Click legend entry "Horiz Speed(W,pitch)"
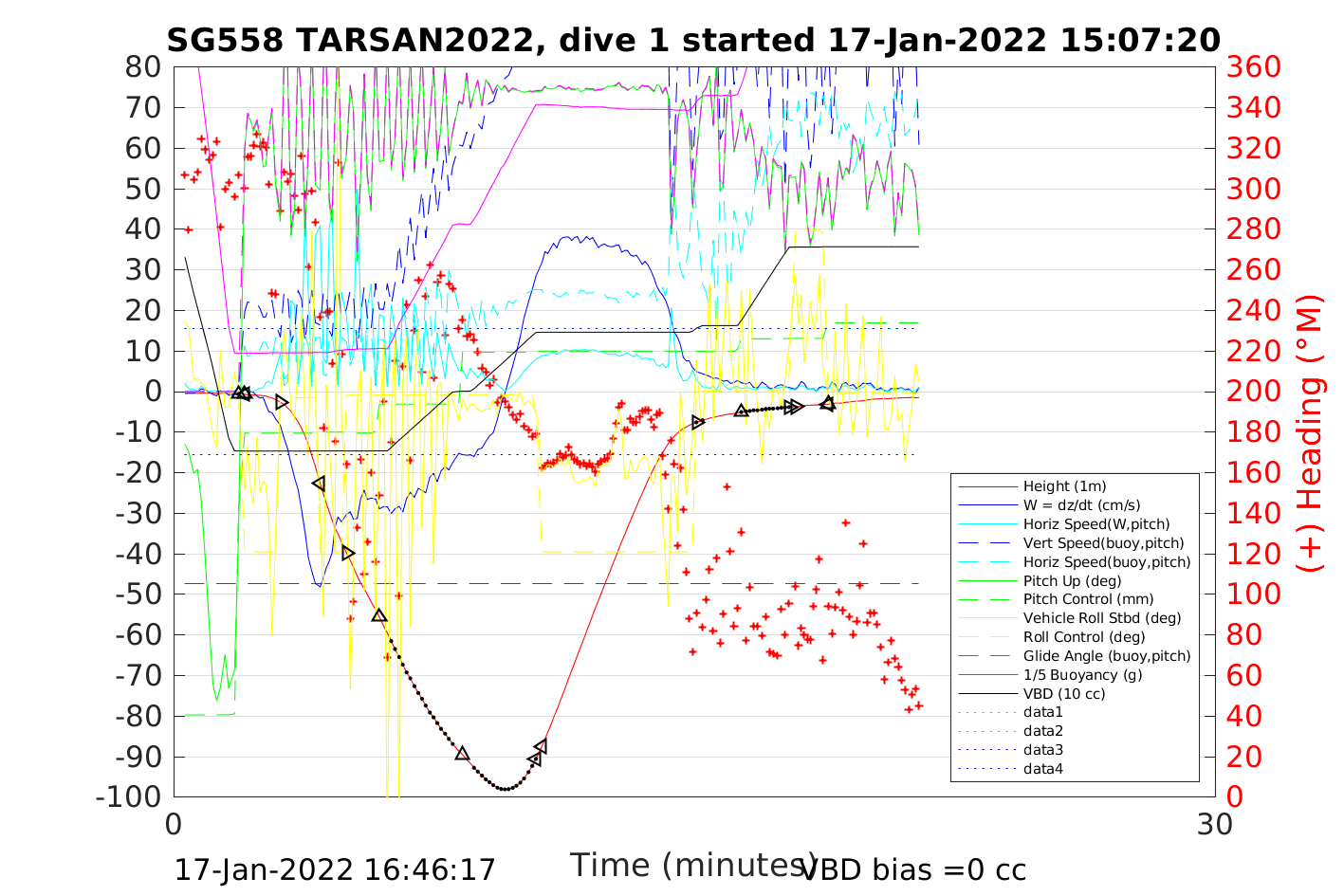 pyautogui.click(x=1096, y=524)
